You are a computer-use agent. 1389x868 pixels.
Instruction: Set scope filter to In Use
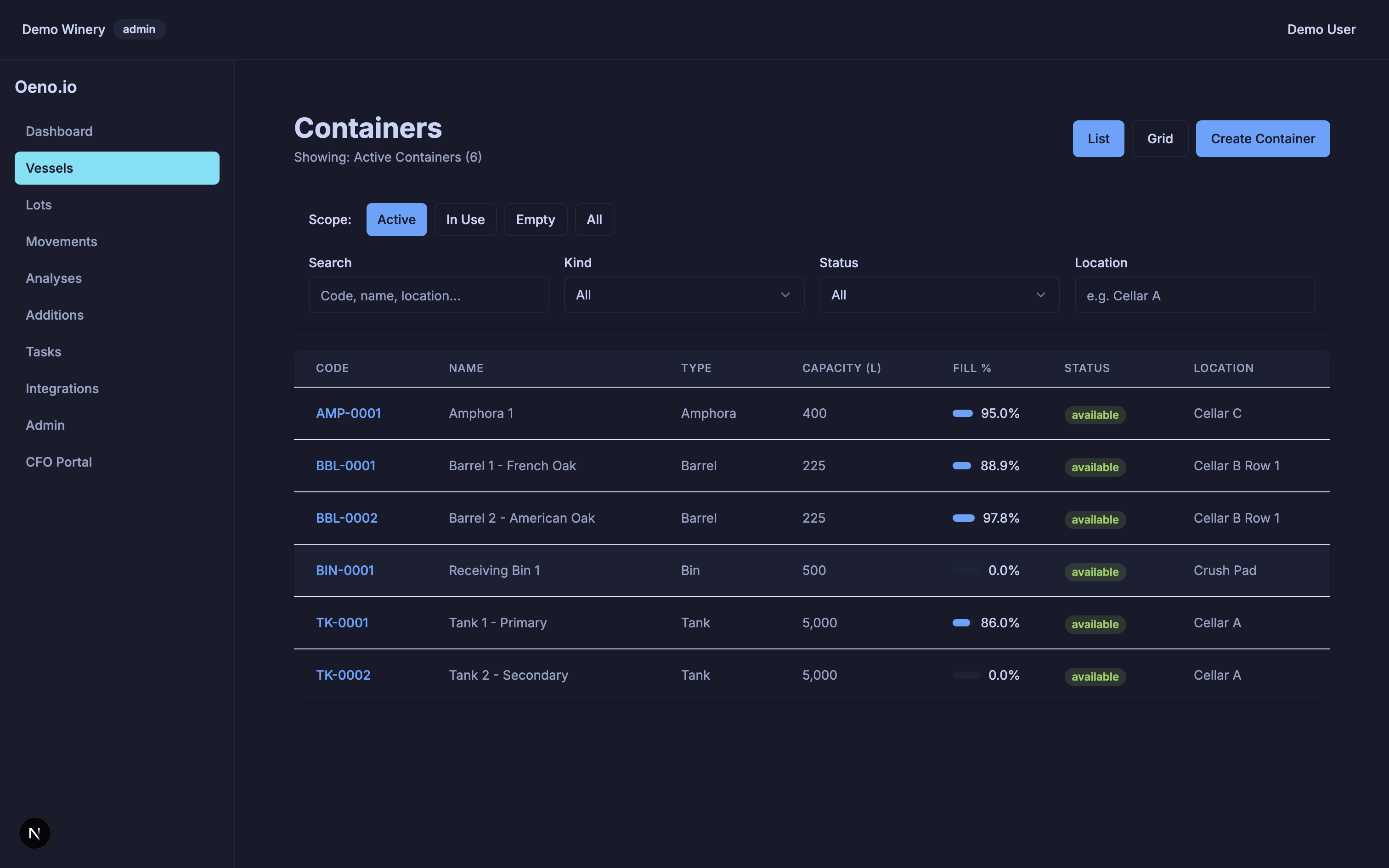[465, 220]
